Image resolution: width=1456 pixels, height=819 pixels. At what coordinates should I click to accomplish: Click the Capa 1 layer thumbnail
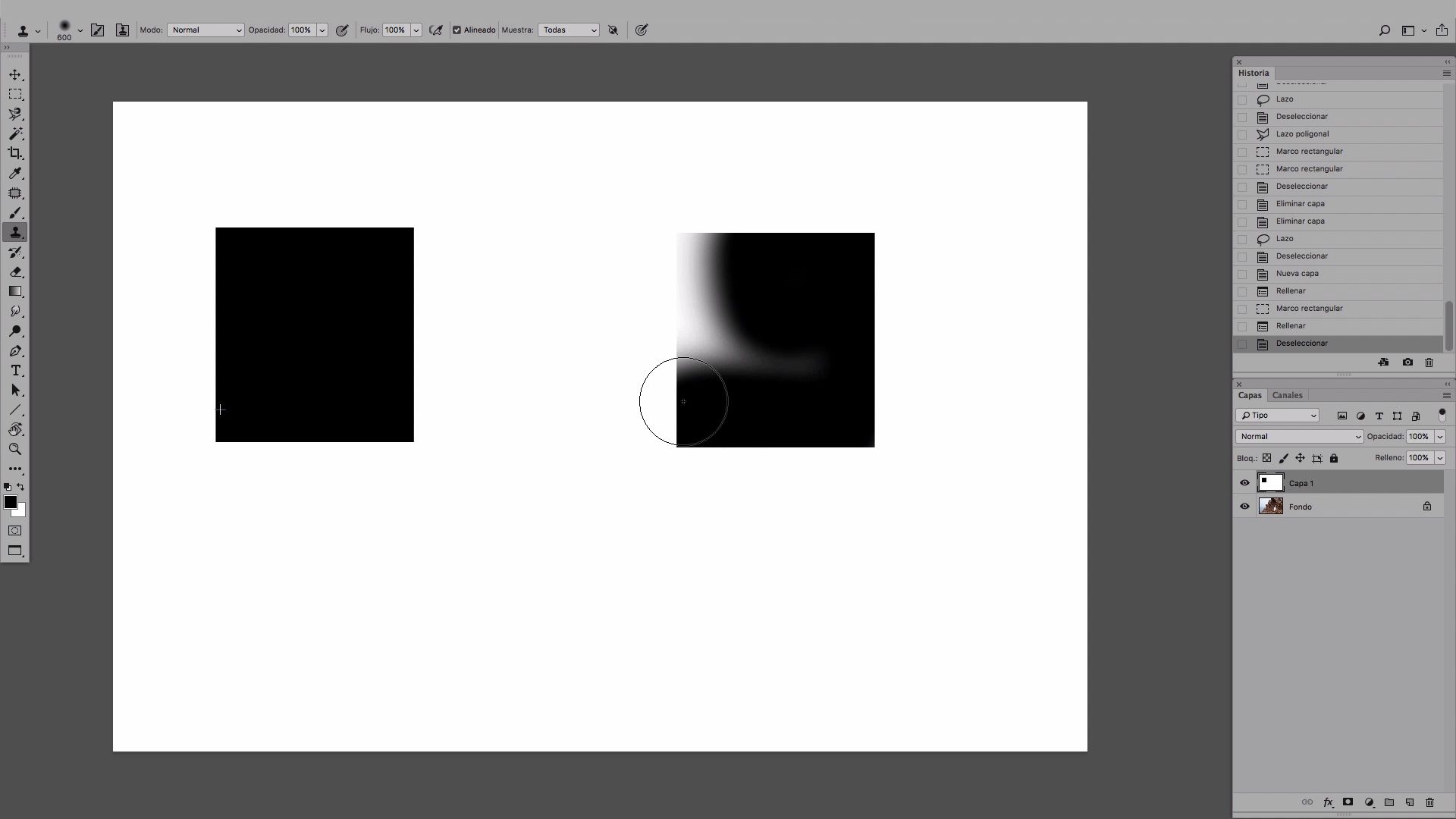point(1270,483)
